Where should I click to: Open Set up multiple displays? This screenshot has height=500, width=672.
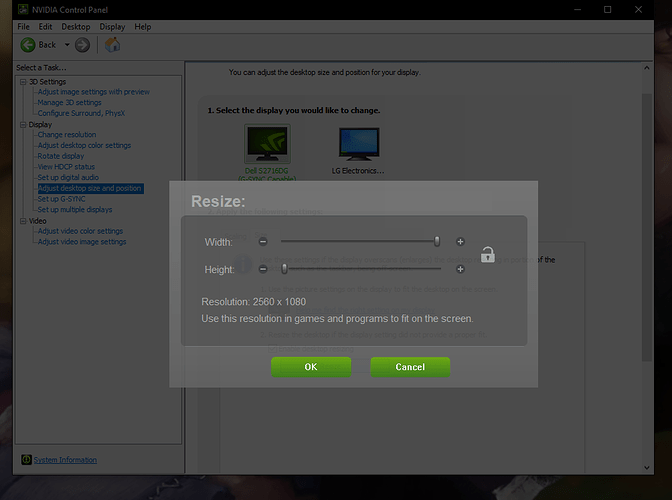pyautogui.click(x=75, y=210)
